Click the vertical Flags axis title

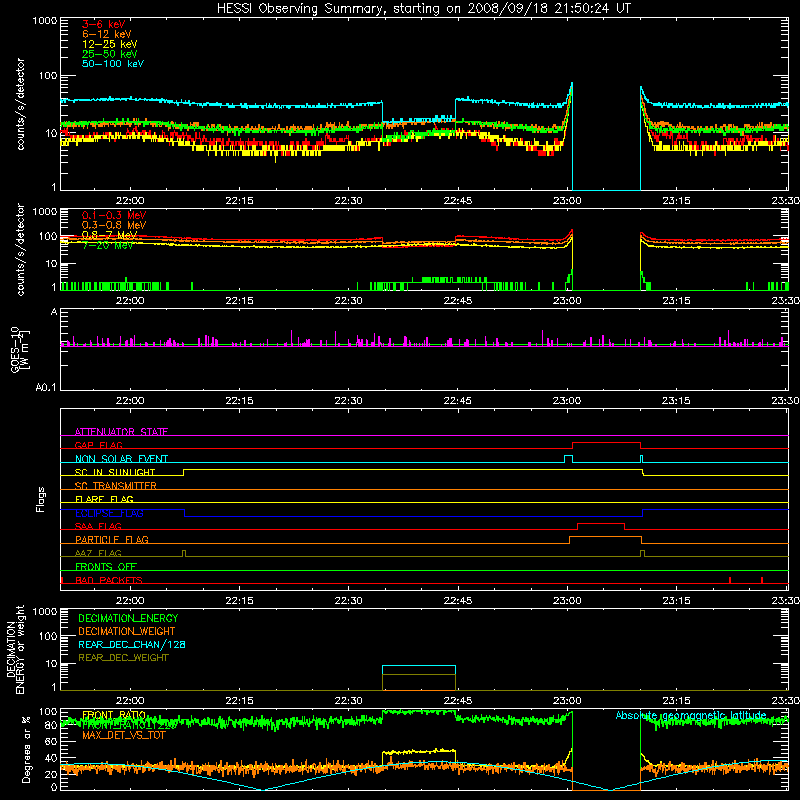pos(41,499)
